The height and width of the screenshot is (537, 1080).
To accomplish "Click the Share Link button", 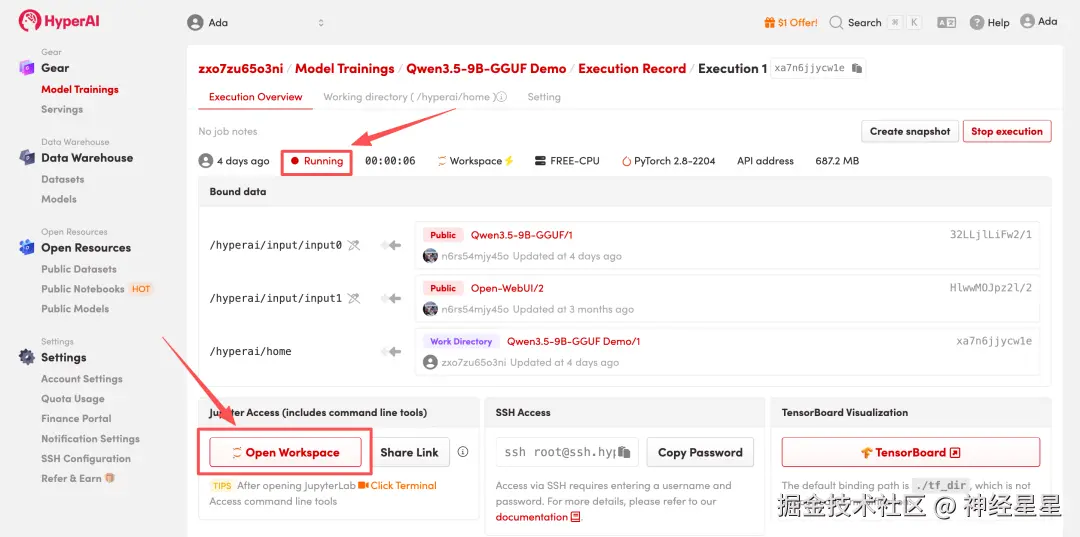I will click(x=412, y=452).
